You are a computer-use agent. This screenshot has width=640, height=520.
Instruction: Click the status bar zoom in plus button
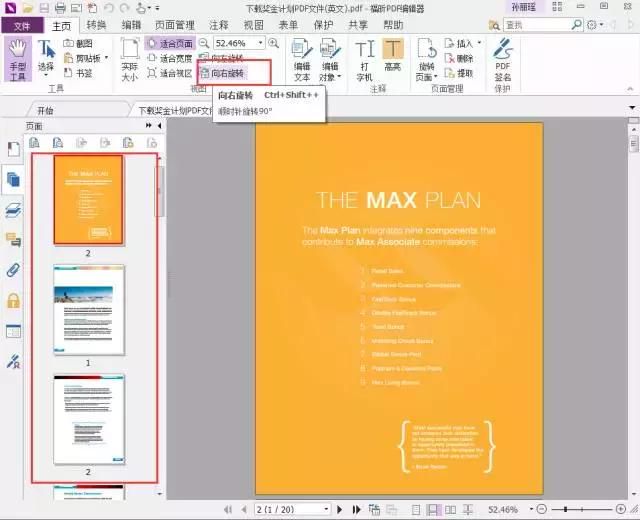[x=620, y=509]
